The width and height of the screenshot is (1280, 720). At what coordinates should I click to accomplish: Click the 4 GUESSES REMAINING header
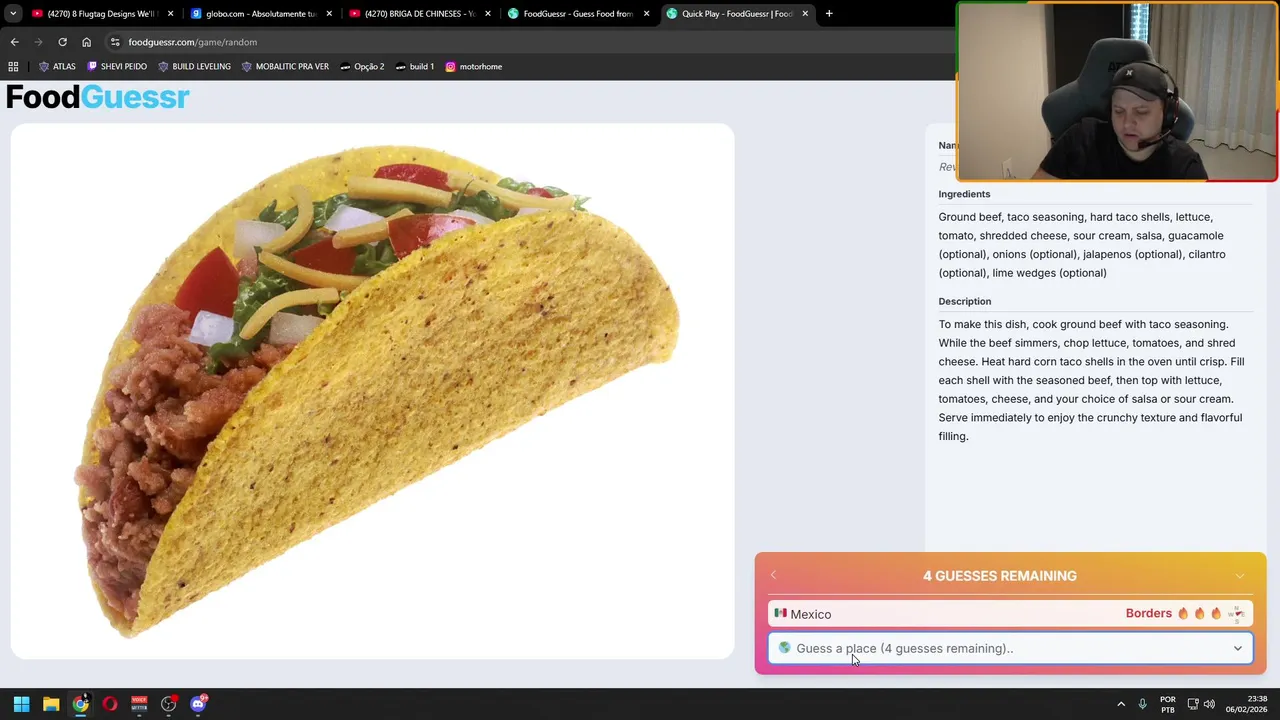click(x=1000, y=576)
